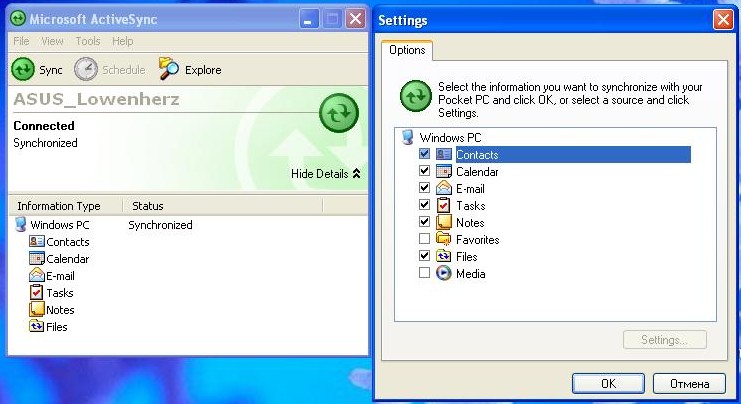This screenshot has height=404, width=741.
Task: Close the Settings dialog
Action: (723, 20)
